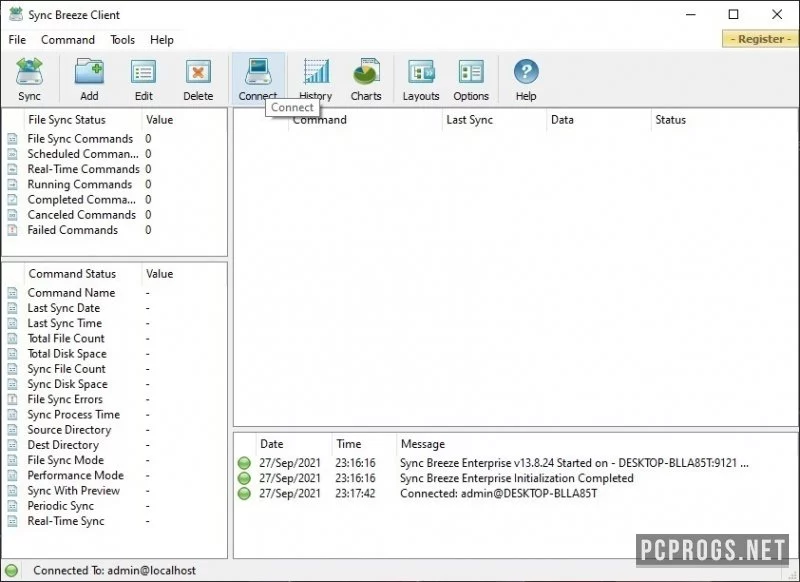
Task: Click the Delete toolbar icon
Action: [x=198, y=72]
